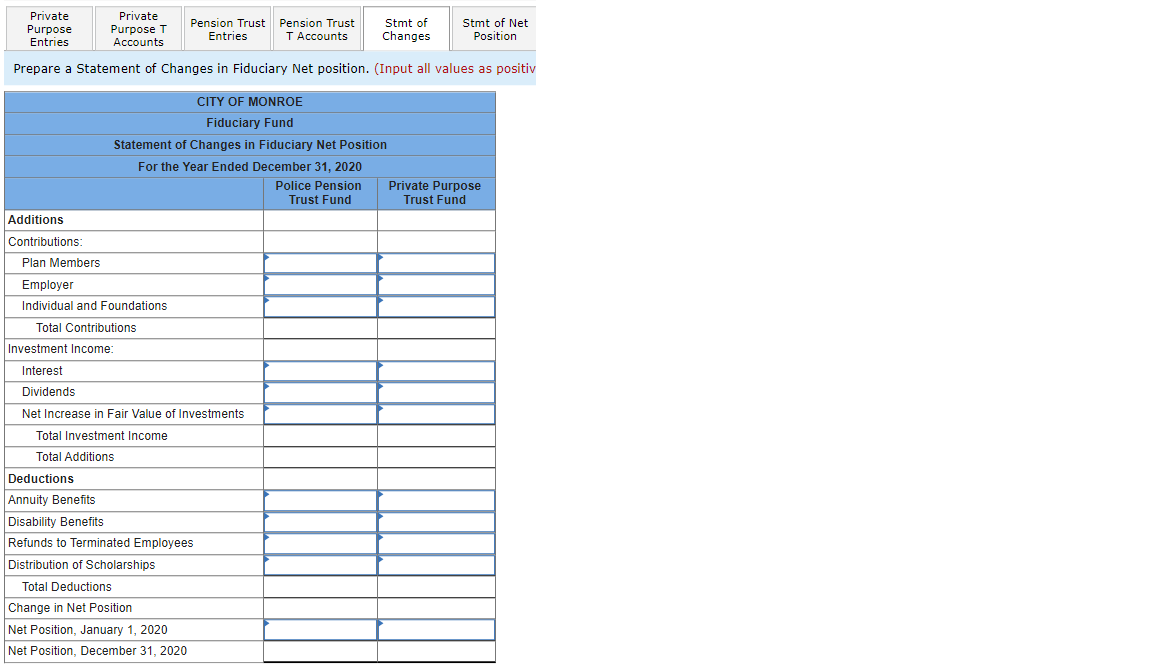Select the Pension Trust Entries tab
This screenshot has height=667, width=1152.
tap(227, 28)
